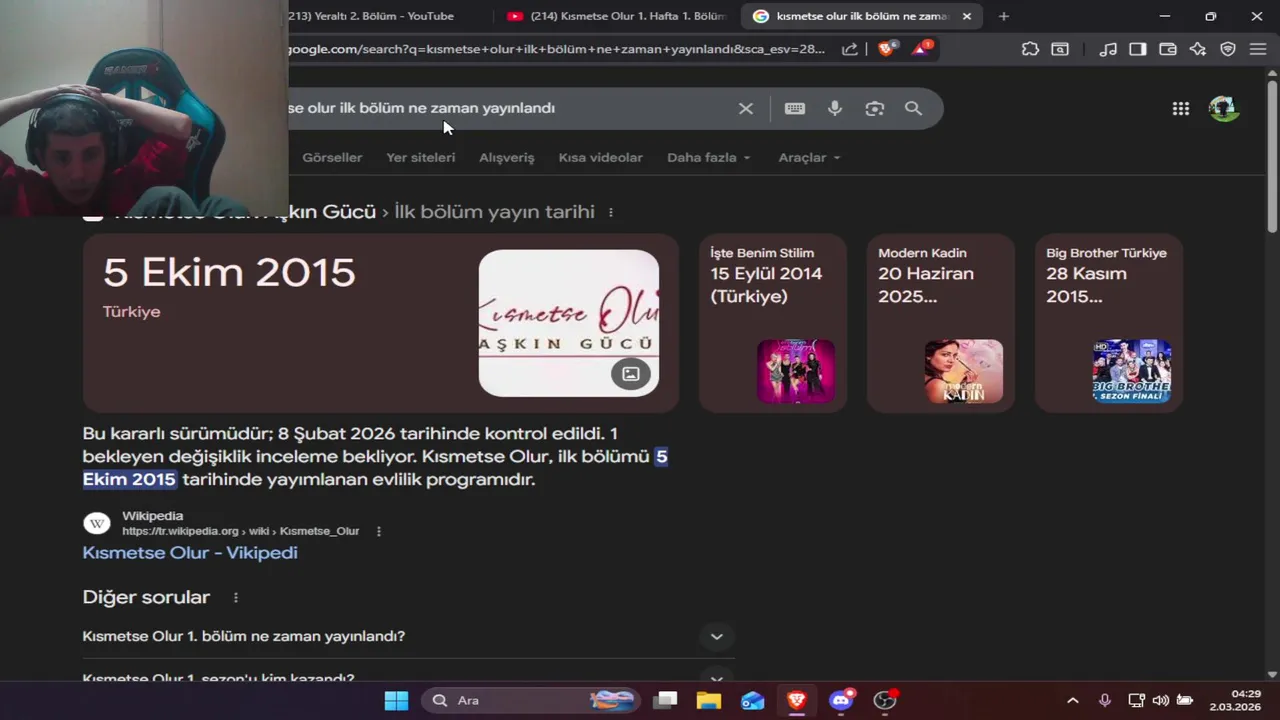Screen dimensions: 1280x720
Task: Open the Google account avatar menu
Action: pos(1224,108)
